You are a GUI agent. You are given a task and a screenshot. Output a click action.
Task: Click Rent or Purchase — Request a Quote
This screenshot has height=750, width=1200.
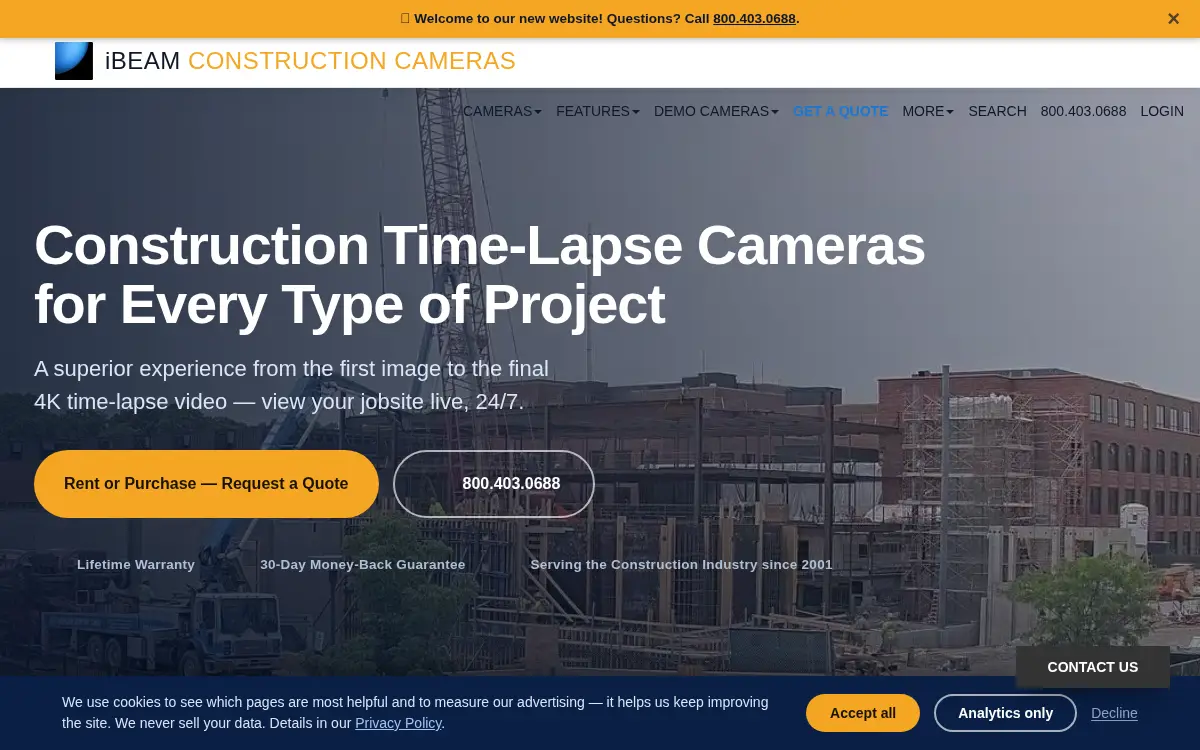click(x=206, y=484)
